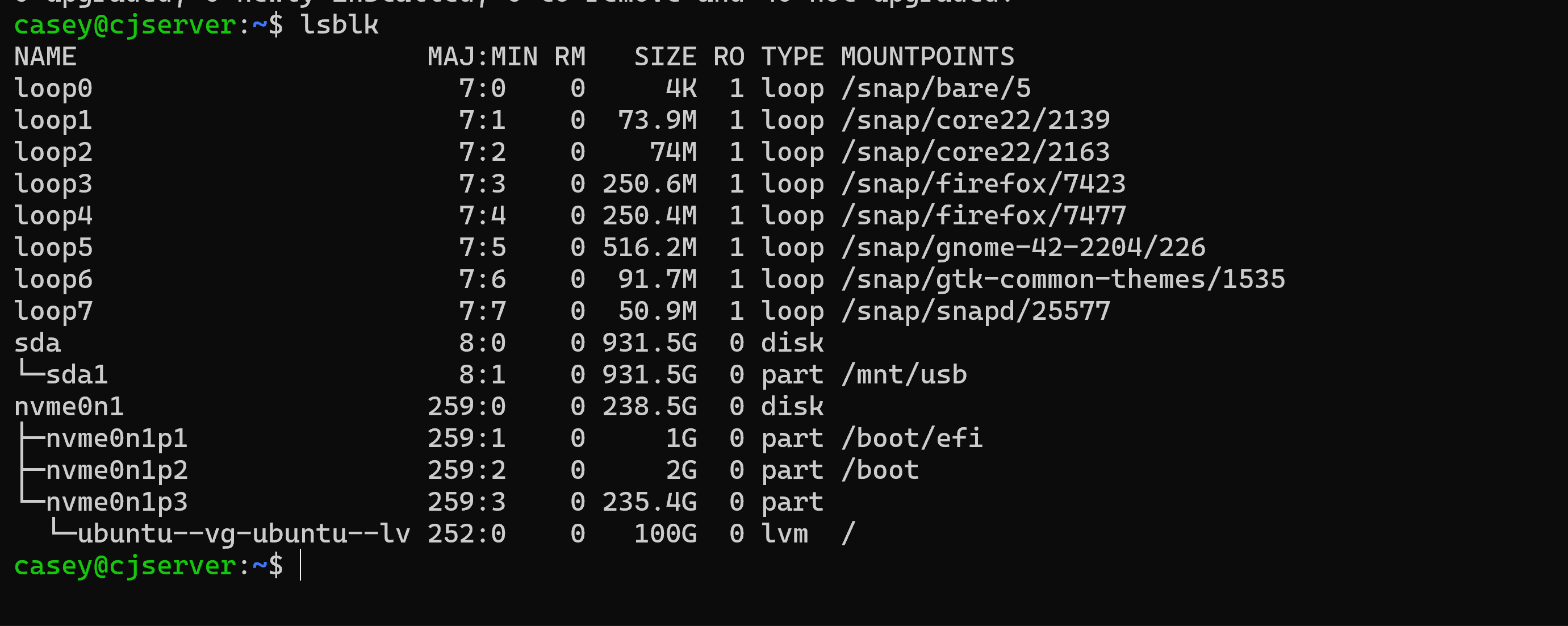Click the /snap/bare/5 mount path
1568x626 pixels.
(935, 89)
